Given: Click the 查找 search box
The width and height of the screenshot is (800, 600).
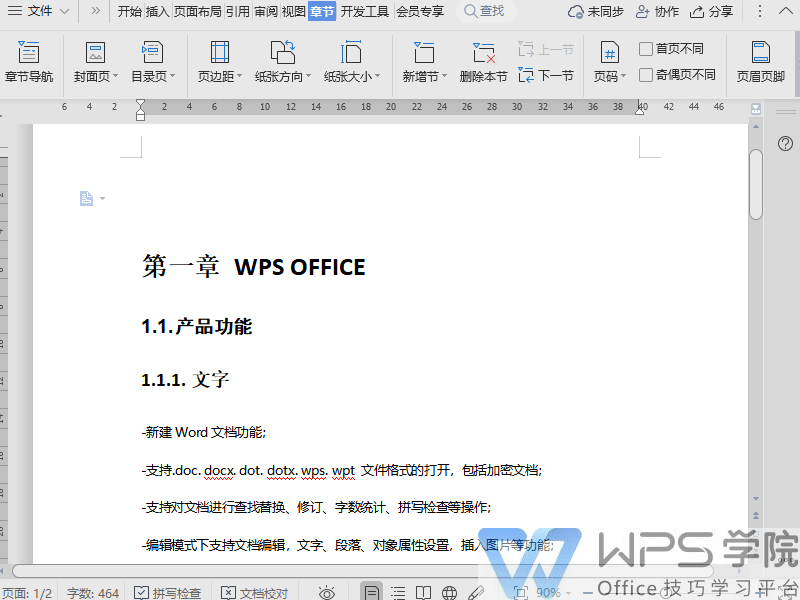Looking at the screenshot, I should coord(485,11).
